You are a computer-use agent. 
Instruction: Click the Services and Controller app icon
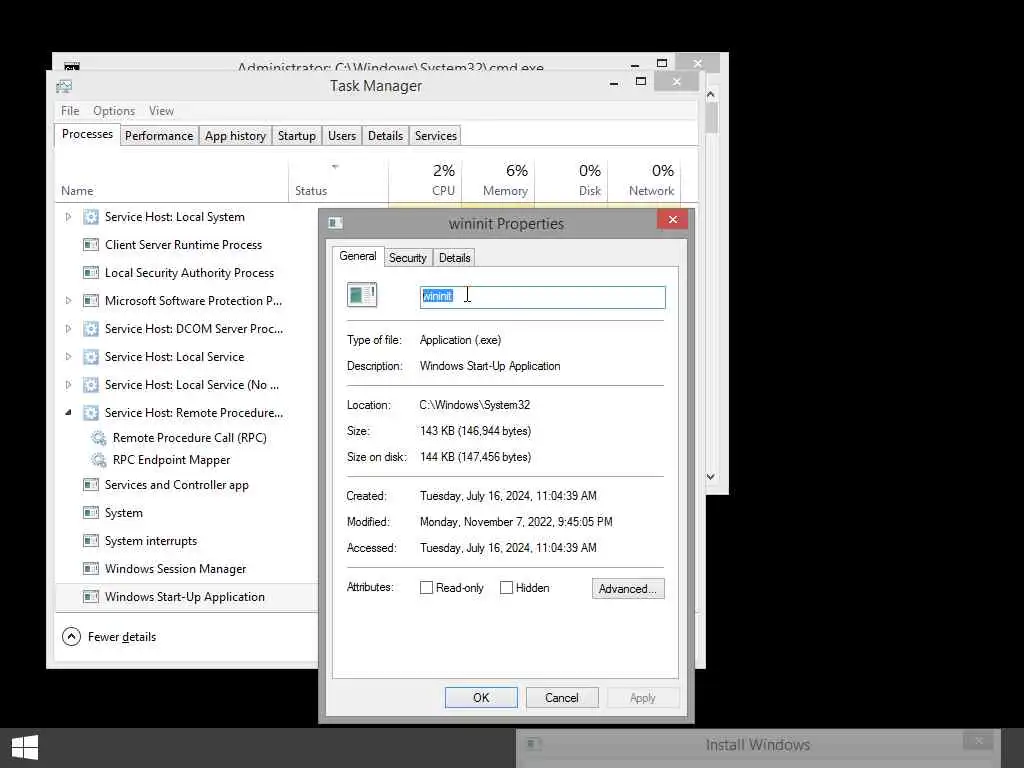coord(91,485)
